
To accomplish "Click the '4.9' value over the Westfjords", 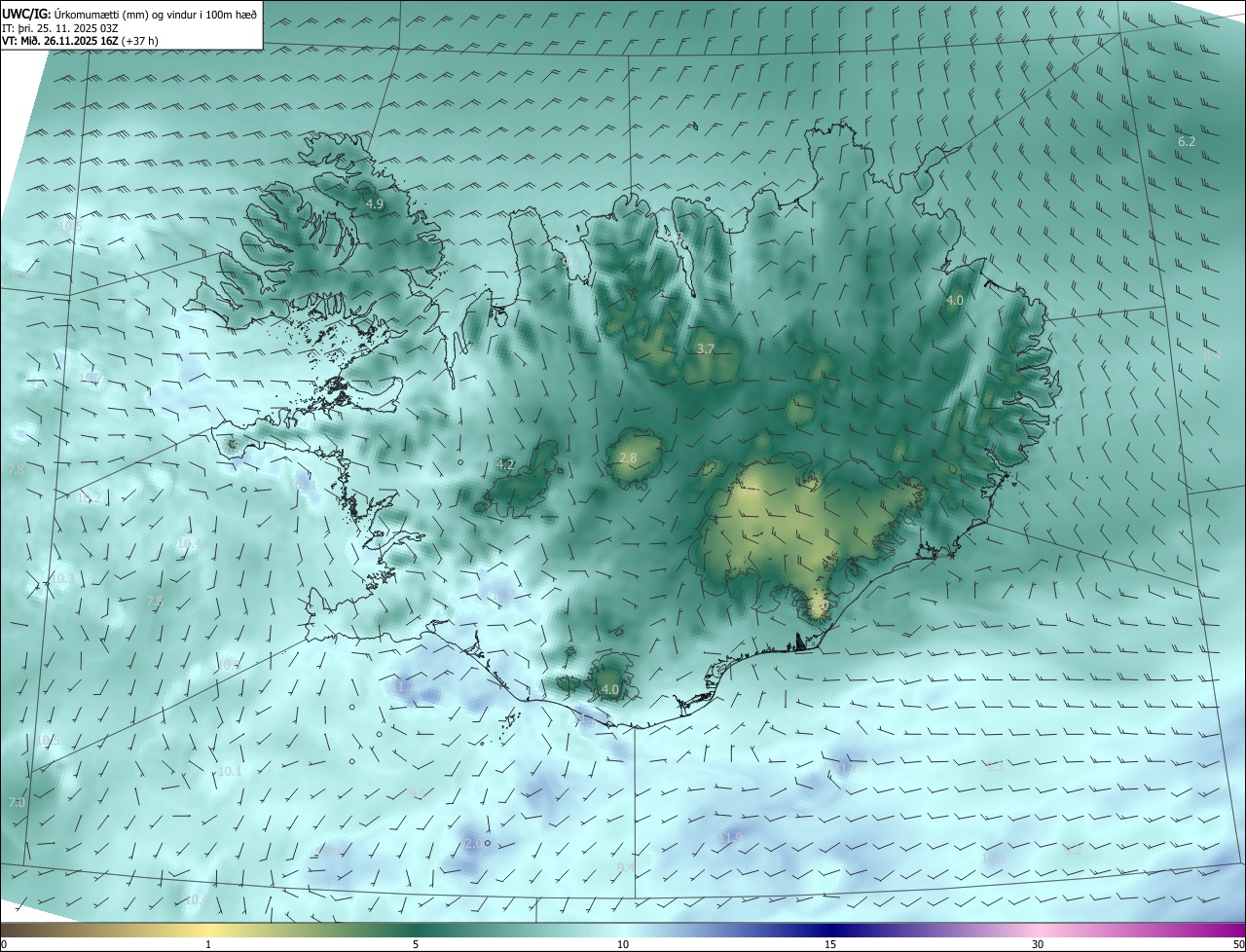I will click(375, 204).
